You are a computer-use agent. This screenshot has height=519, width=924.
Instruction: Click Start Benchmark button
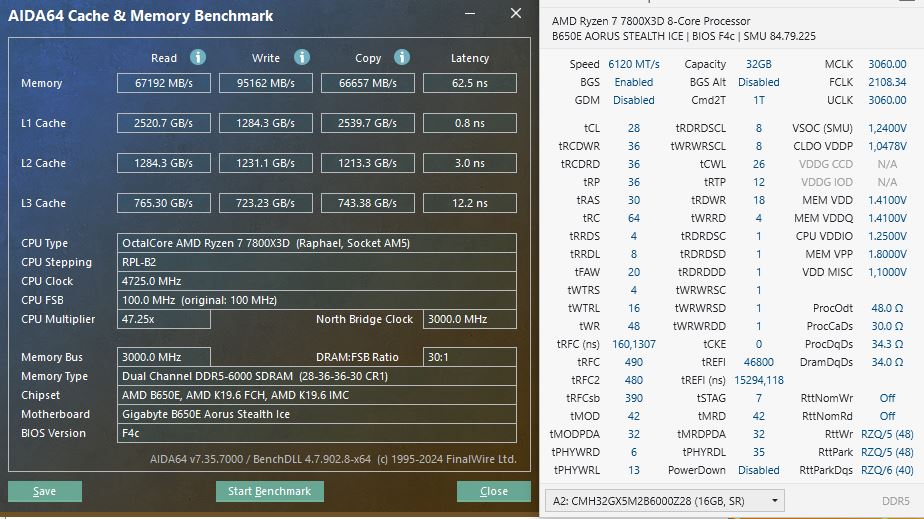(269, 491)
